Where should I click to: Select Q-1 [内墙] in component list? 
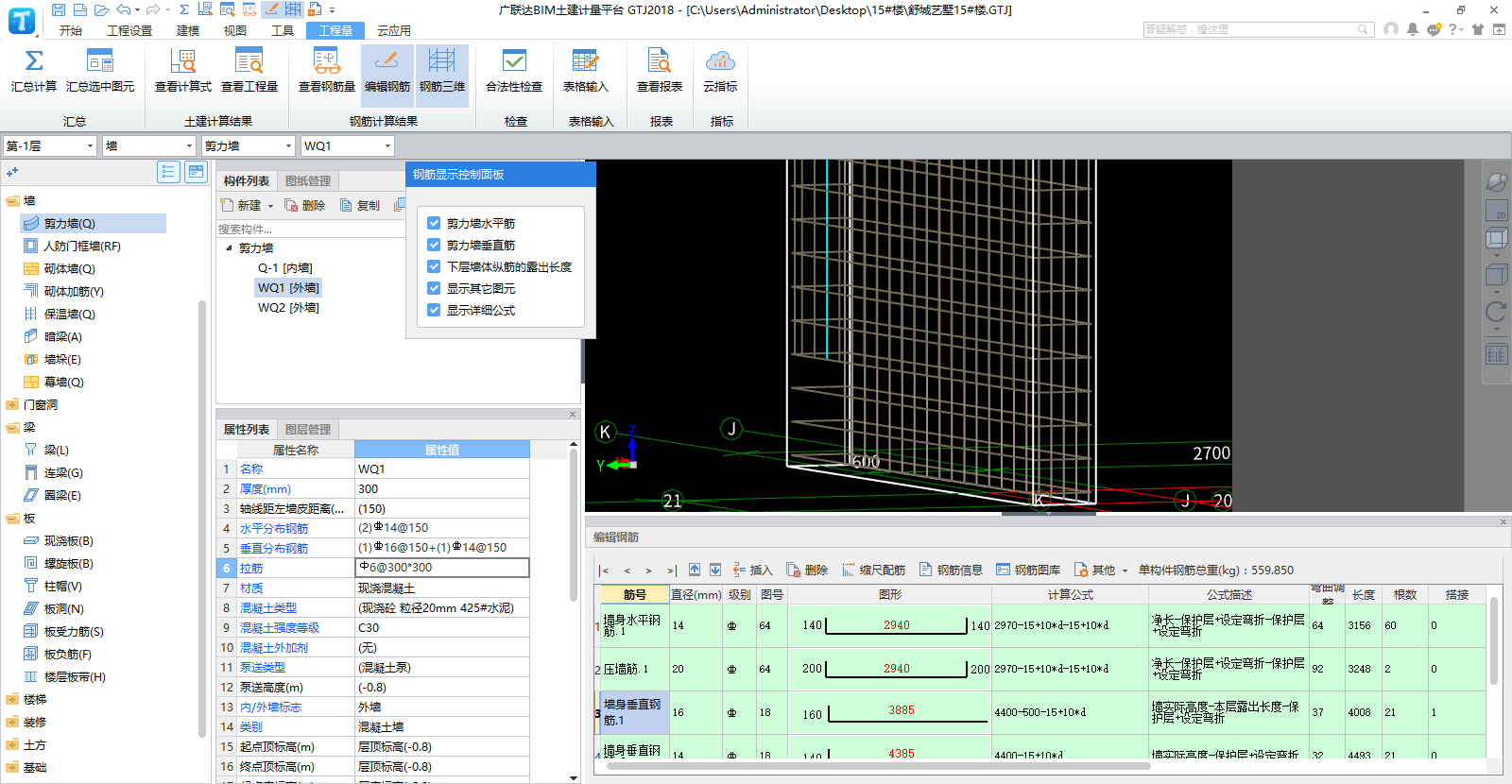click(x=285, y=267)
